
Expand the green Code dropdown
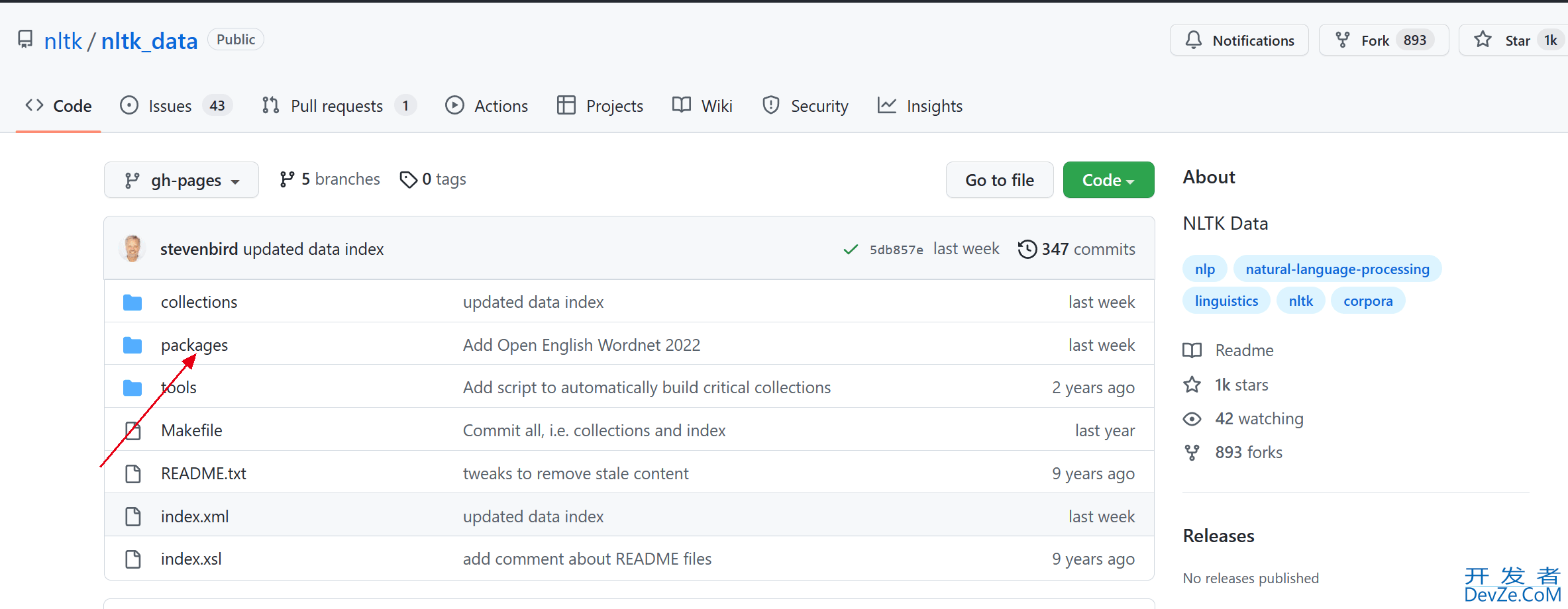coord(1108,180)
